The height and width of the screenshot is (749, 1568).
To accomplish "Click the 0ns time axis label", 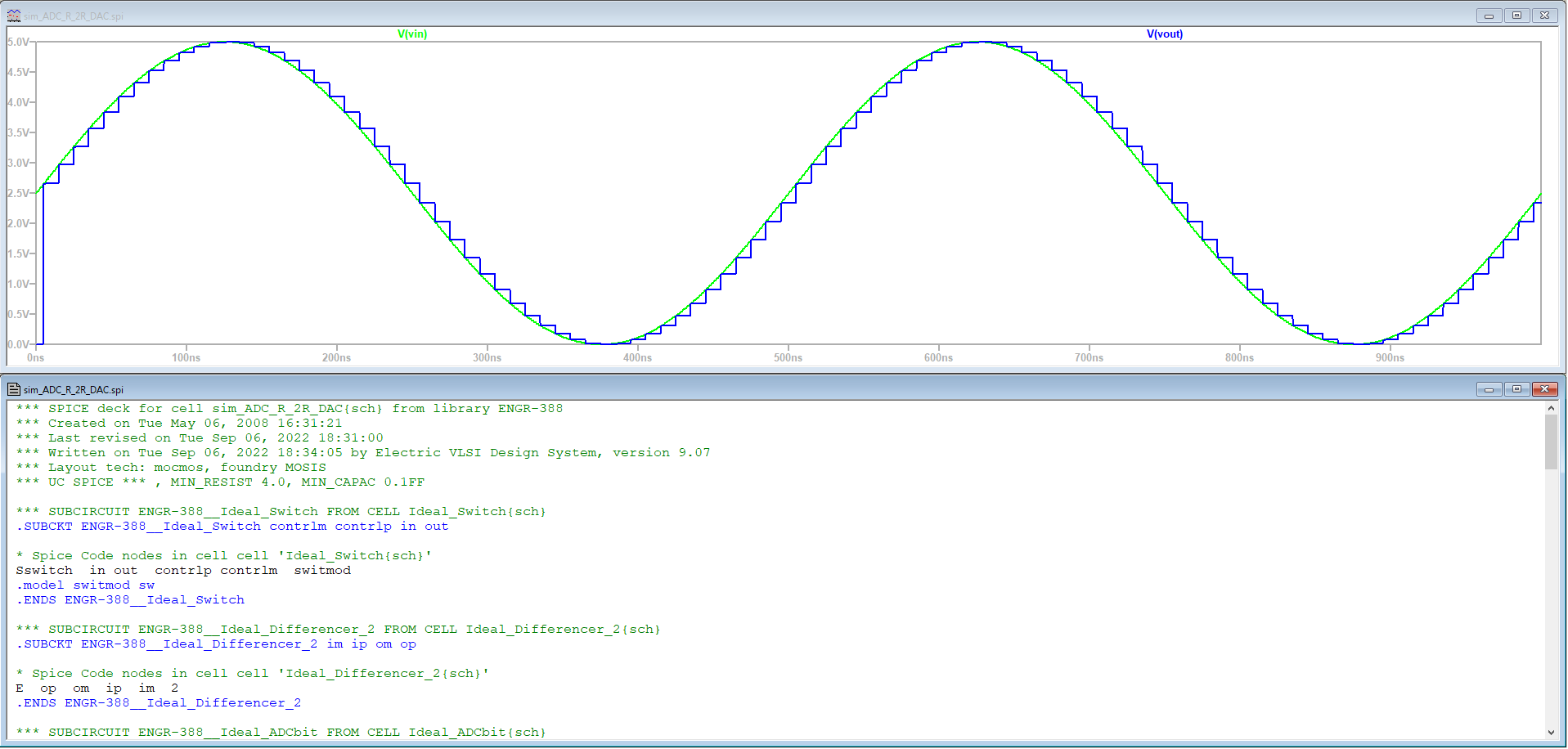I will point(35,357).
